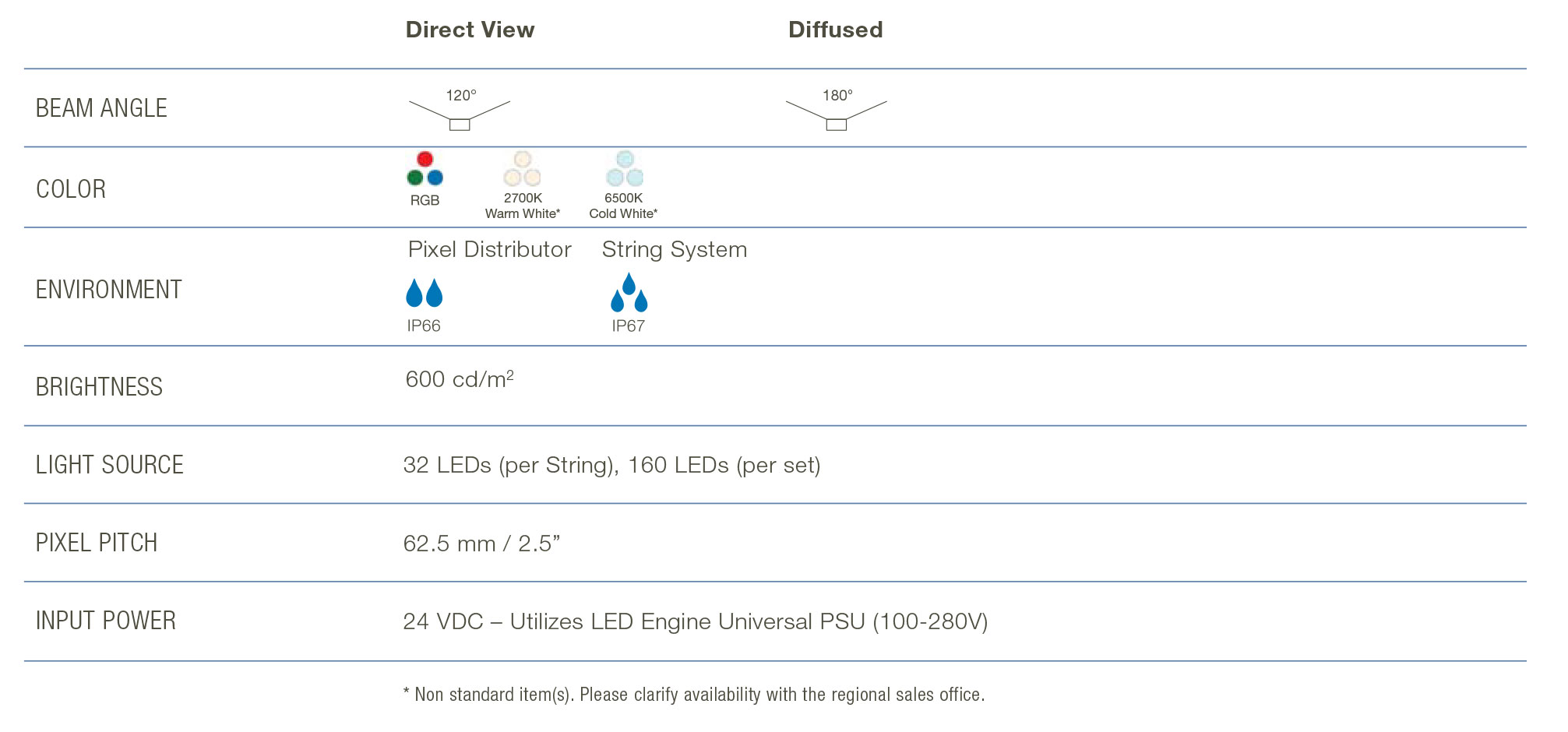
Task: Click the LIGHT SOURCE row label
Action: 109,465
